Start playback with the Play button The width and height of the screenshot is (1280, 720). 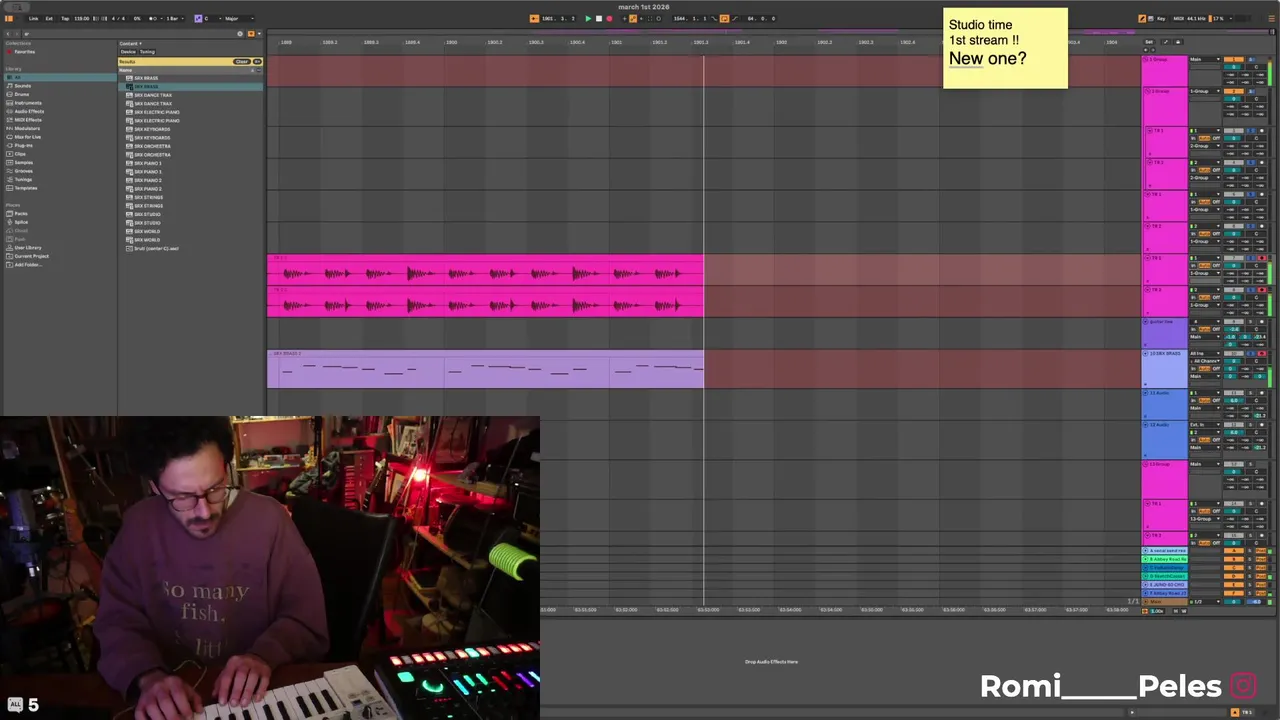[x=588, y=18]
